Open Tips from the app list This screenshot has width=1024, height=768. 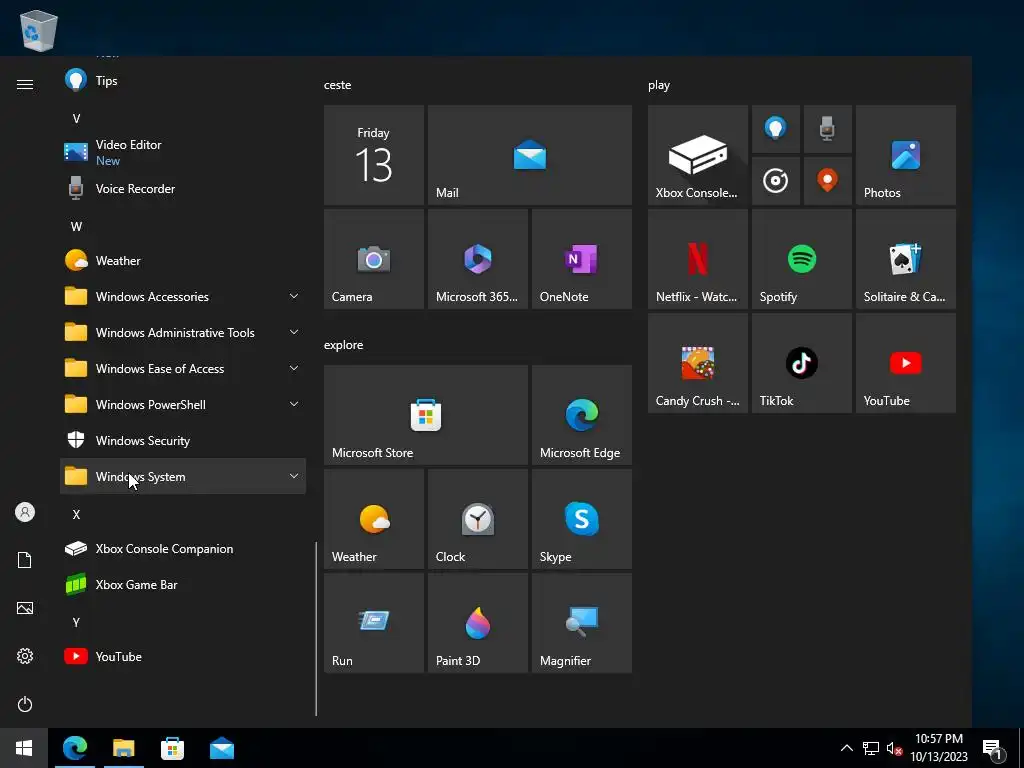[x=183, y=80]
